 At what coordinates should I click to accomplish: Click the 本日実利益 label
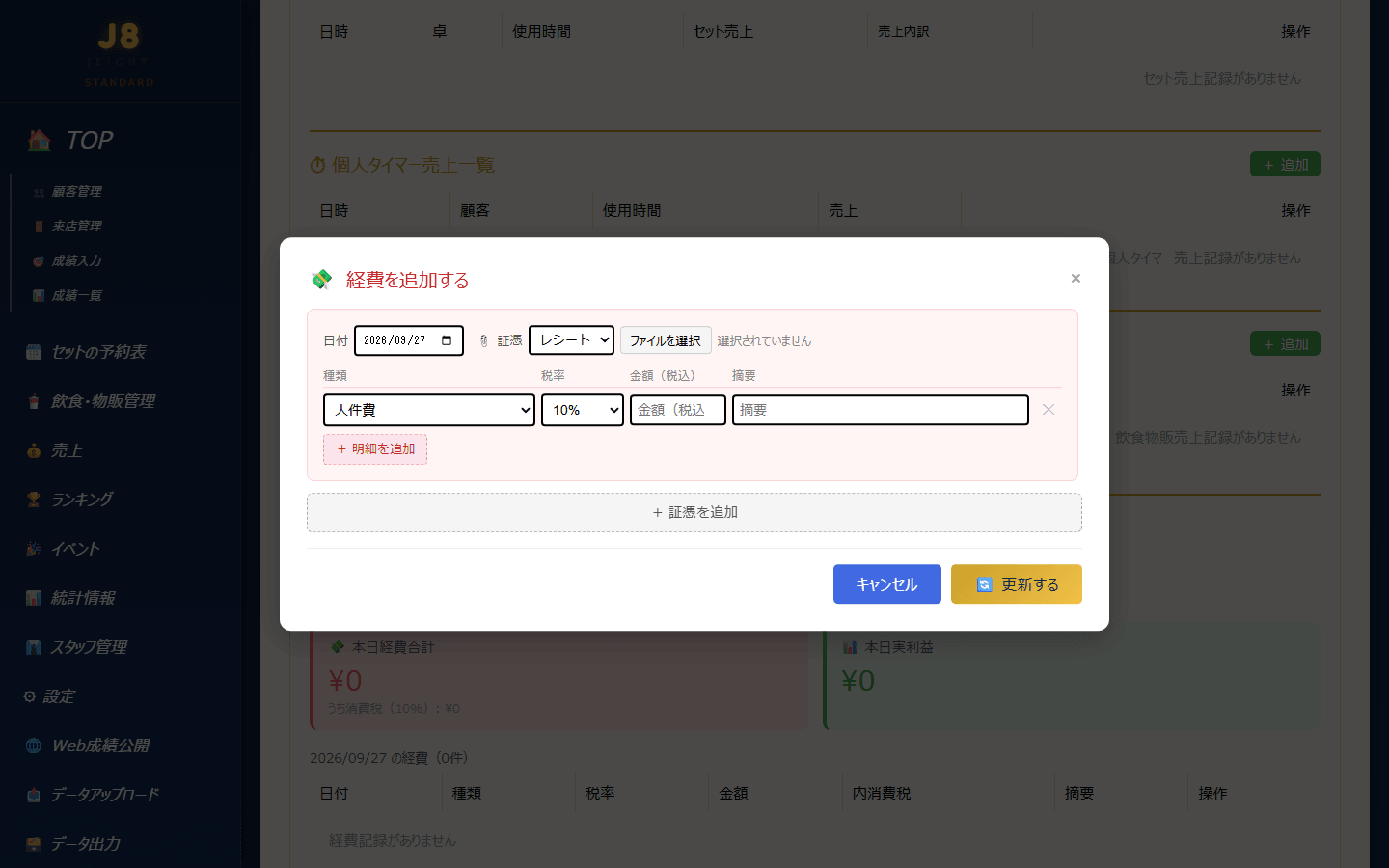click(899, 647)
